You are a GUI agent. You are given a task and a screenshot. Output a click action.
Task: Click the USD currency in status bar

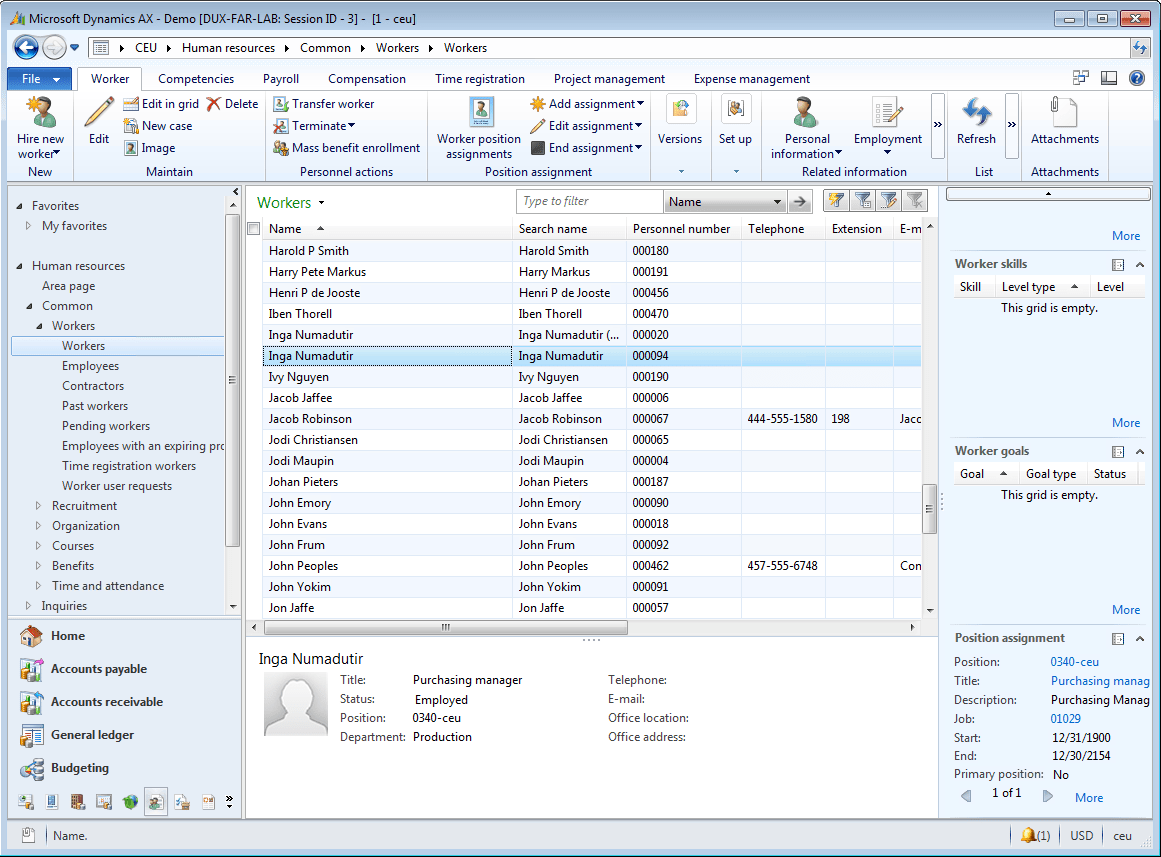1080,836
